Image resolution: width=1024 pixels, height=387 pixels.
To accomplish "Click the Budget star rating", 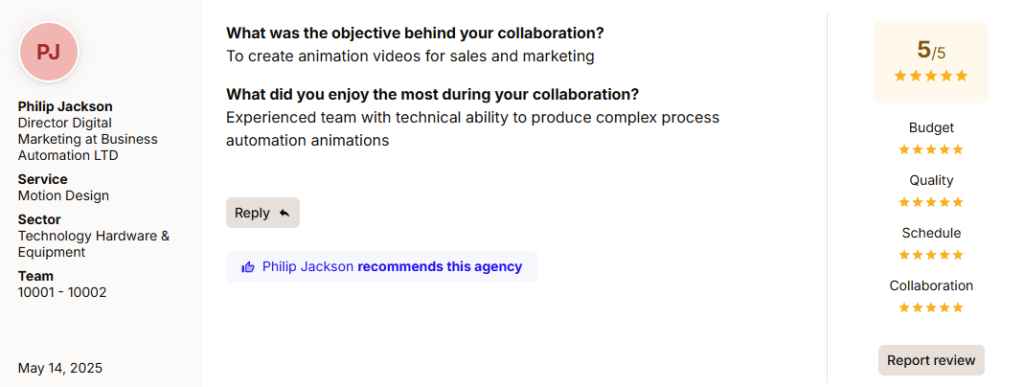I will pyautogui.click(x=931, y=149).
